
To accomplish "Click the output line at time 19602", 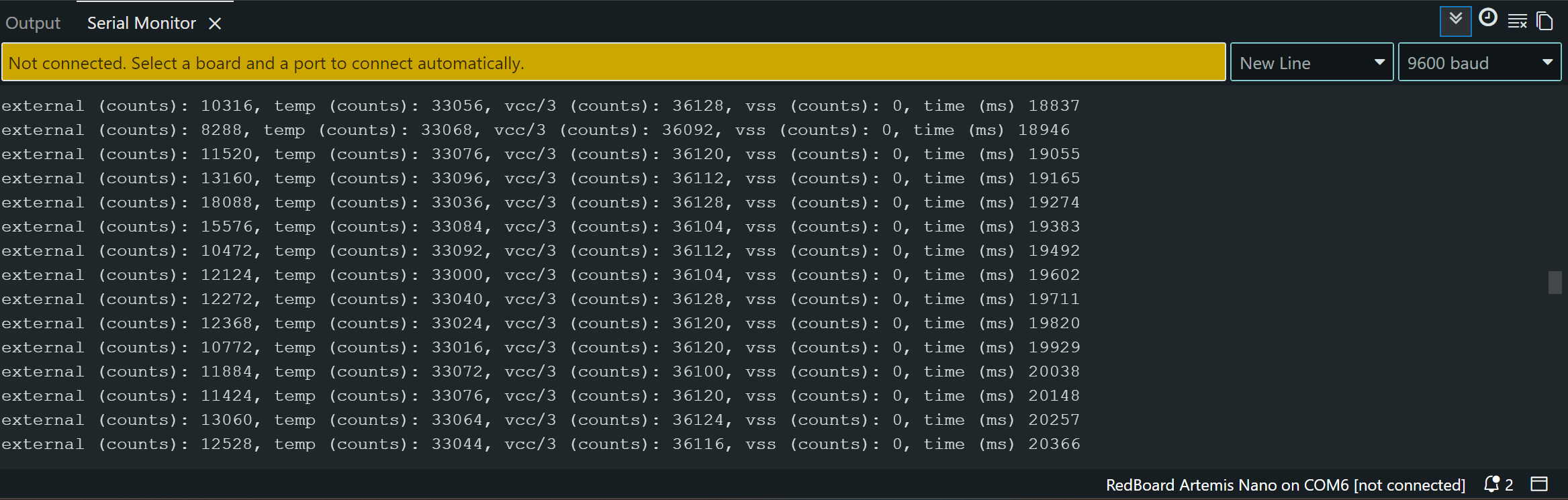I will [541, 275].
